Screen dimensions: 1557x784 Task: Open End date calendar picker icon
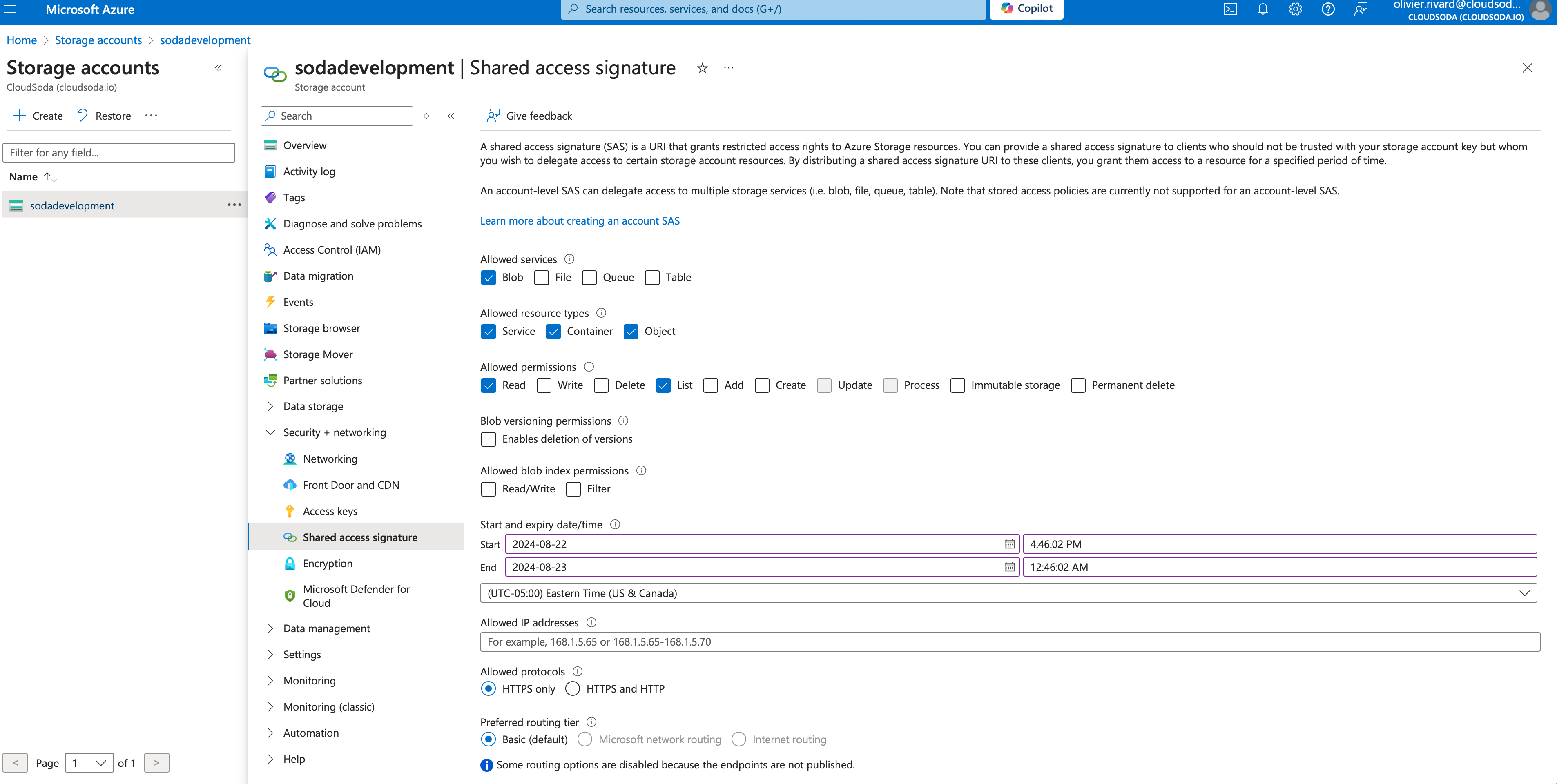pos(1009,567)
